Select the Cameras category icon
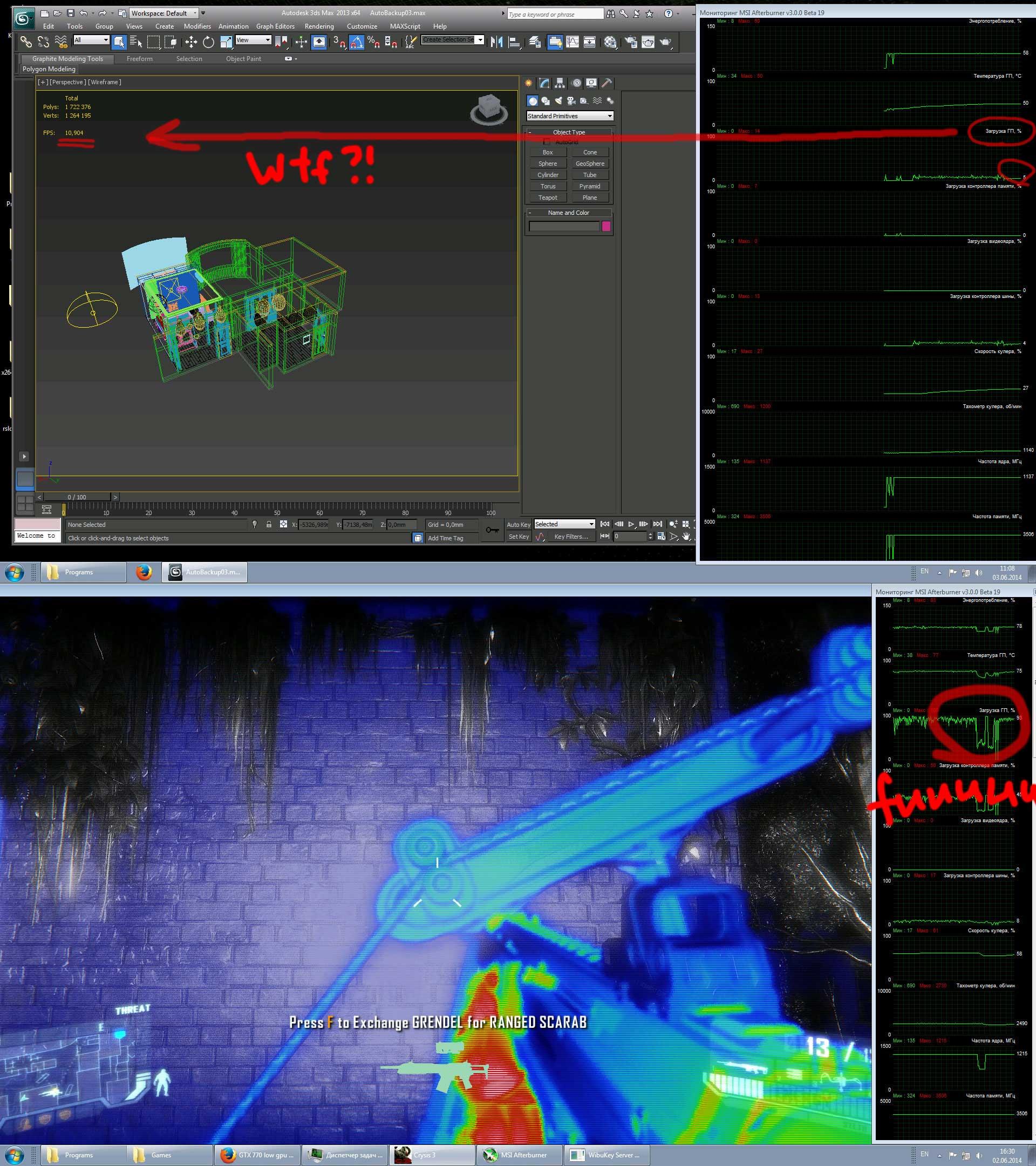Viewport: 1036px width, 1166px height. [x=571, y=101]
